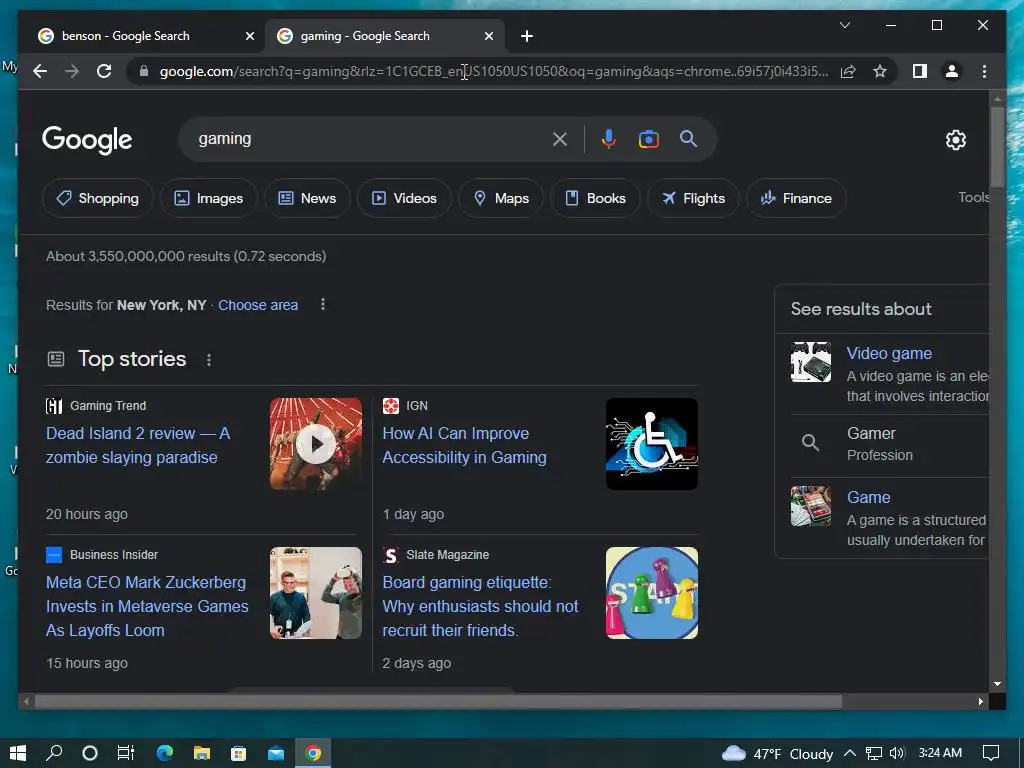Open Video game result link
This screenshot has height=768, width=1024.
coord(889,353)
